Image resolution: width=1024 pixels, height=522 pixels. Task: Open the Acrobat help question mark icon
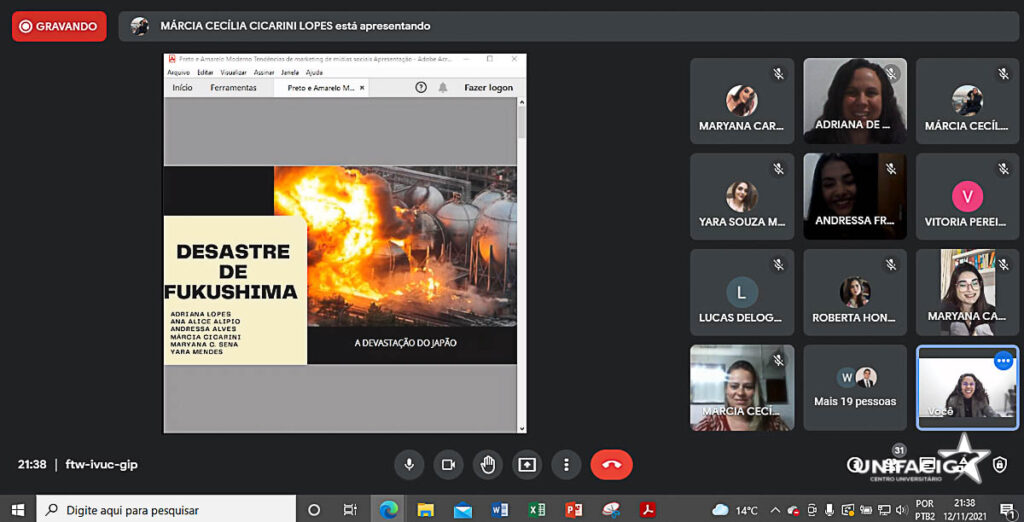[x=421, y=88]
